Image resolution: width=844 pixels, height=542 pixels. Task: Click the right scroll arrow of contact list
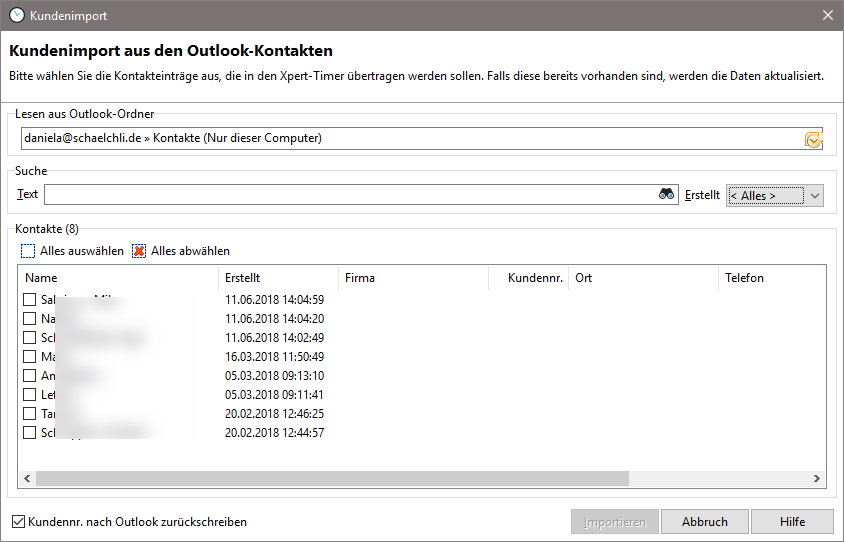817,479
